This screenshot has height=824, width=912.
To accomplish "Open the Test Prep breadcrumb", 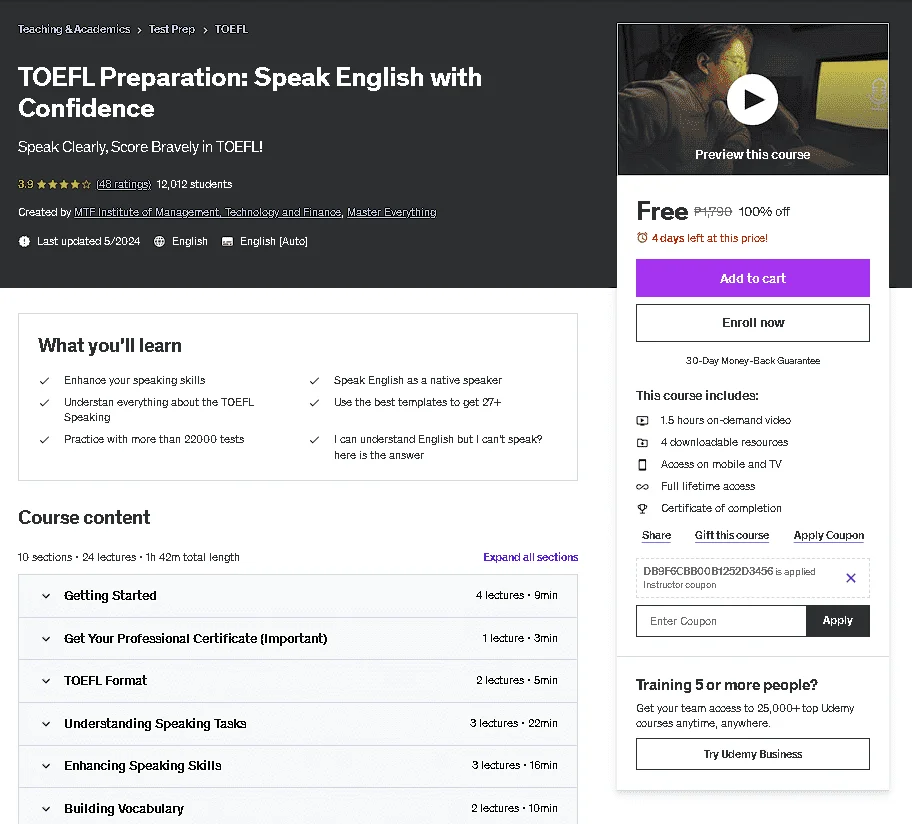I will [172, 29].
